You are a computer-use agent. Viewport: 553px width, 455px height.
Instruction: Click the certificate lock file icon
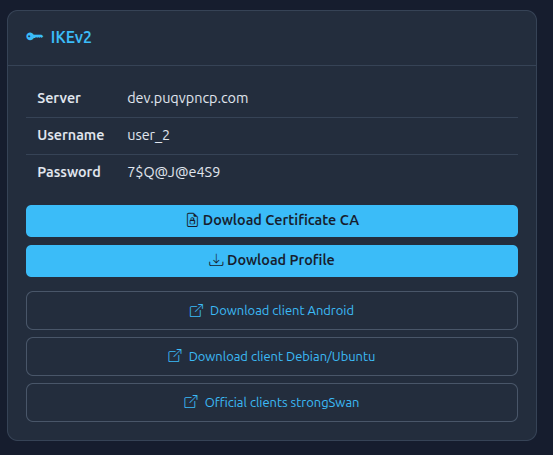point(192,220)
